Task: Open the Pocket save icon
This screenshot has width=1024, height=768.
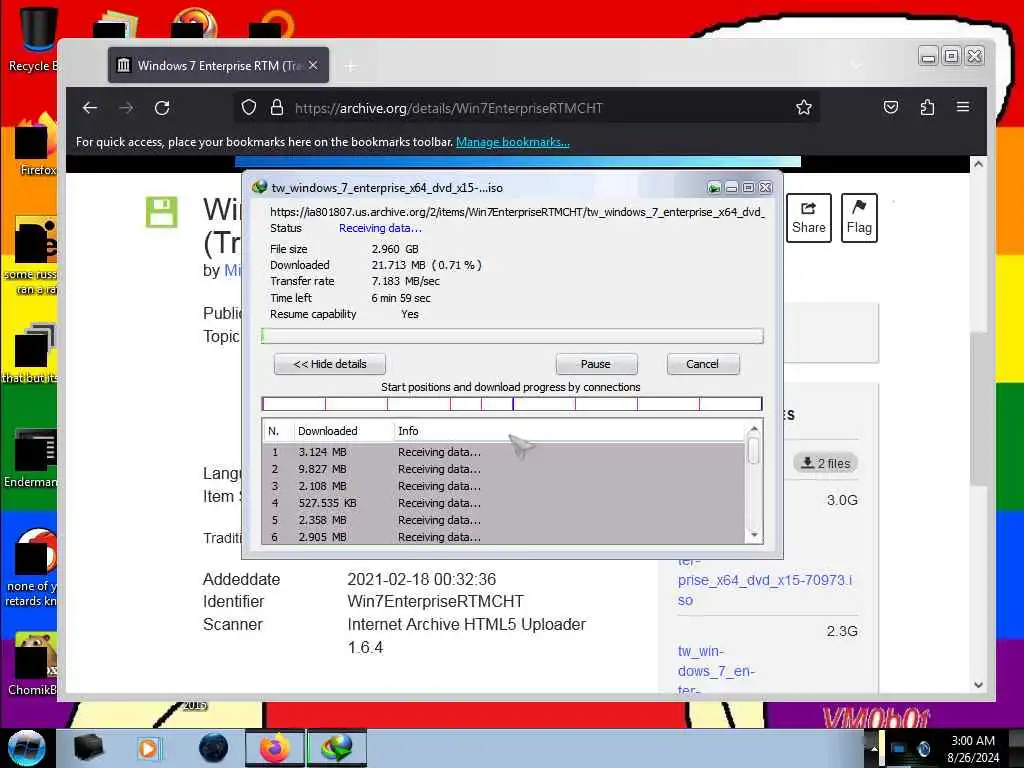Action: coord(891,107)
